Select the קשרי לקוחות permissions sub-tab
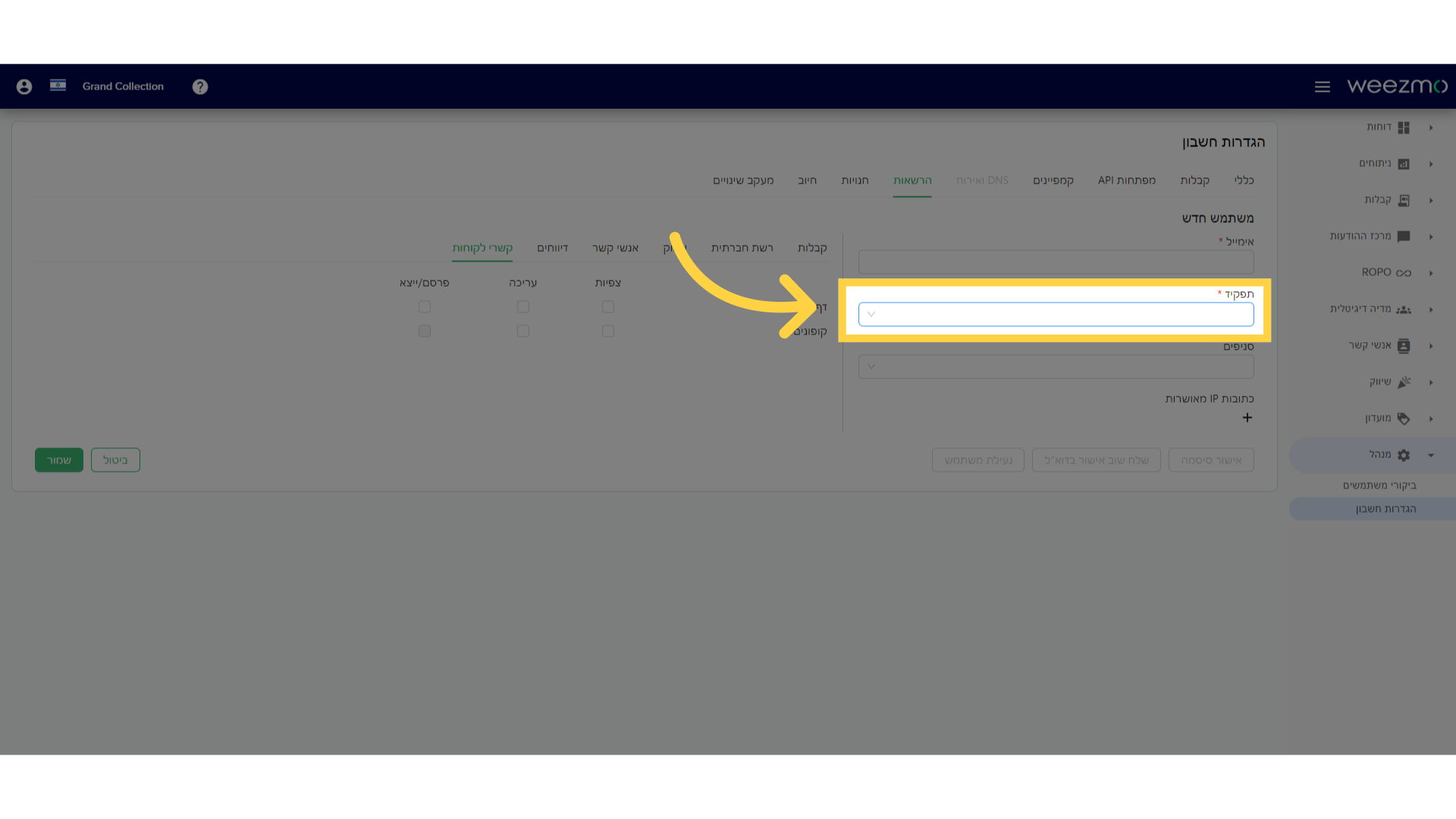 pyautogui.click(x=482, y=248)
